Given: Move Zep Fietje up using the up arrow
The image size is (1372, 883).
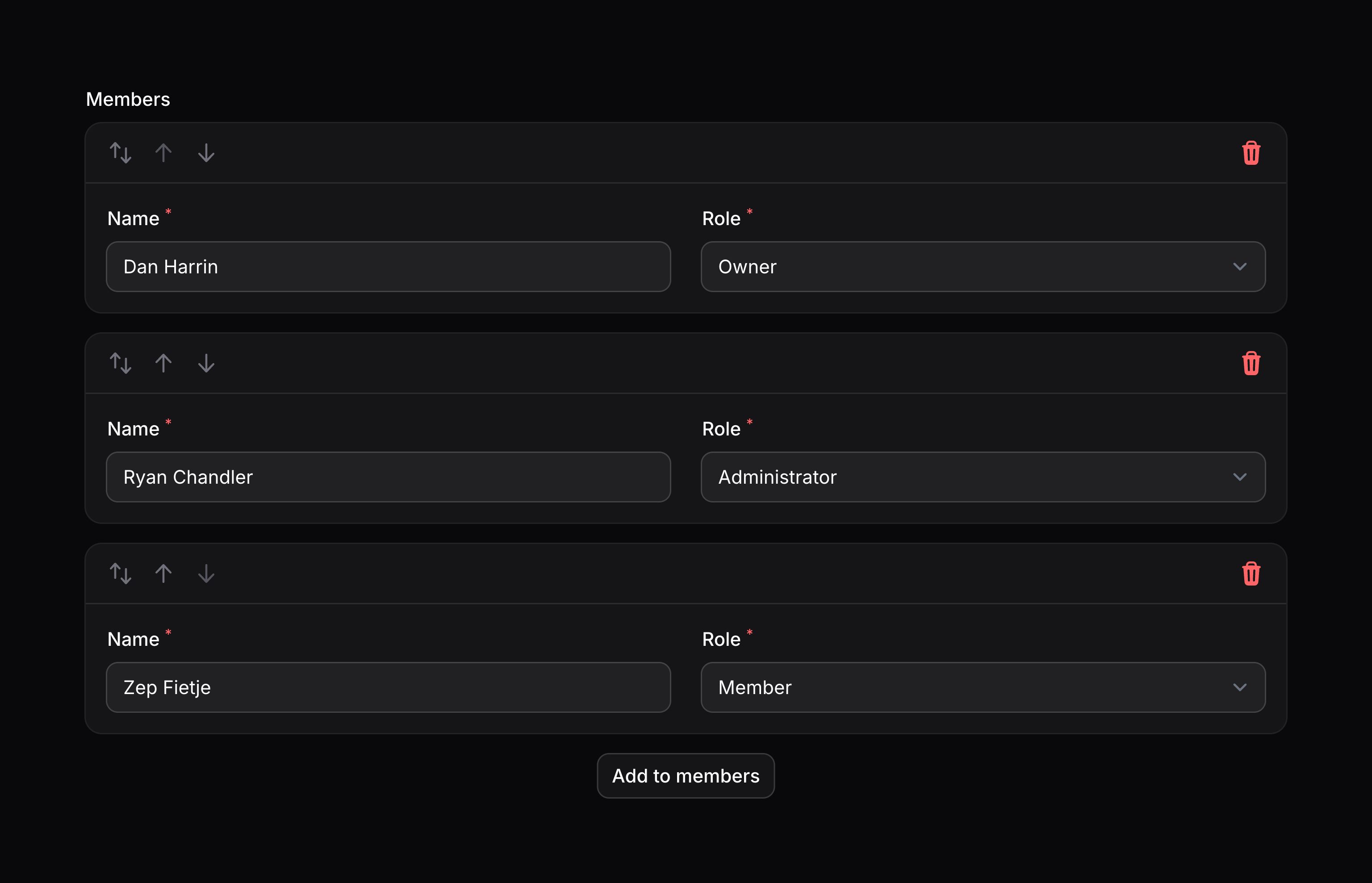Looking at the screenshot, I should [x=163, y=573].
